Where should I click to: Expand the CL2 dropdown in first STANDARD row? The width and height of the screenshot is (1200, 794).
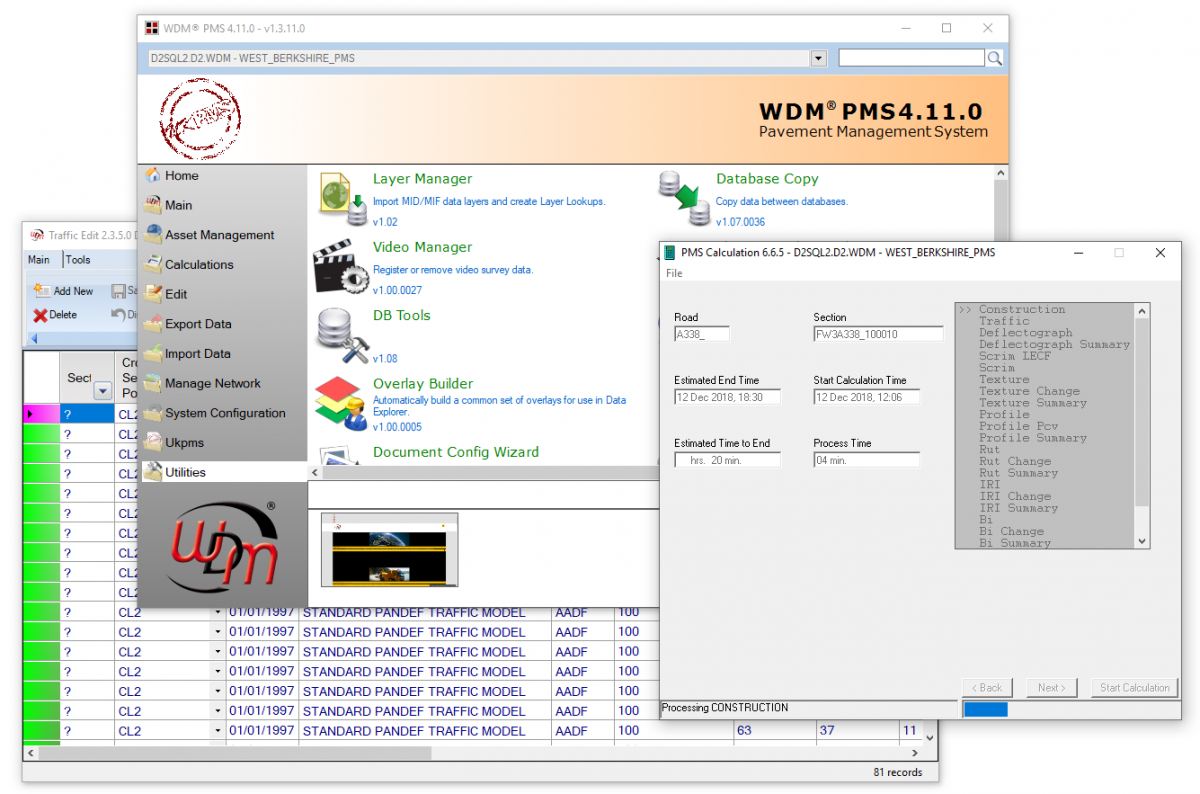point(218,612)
